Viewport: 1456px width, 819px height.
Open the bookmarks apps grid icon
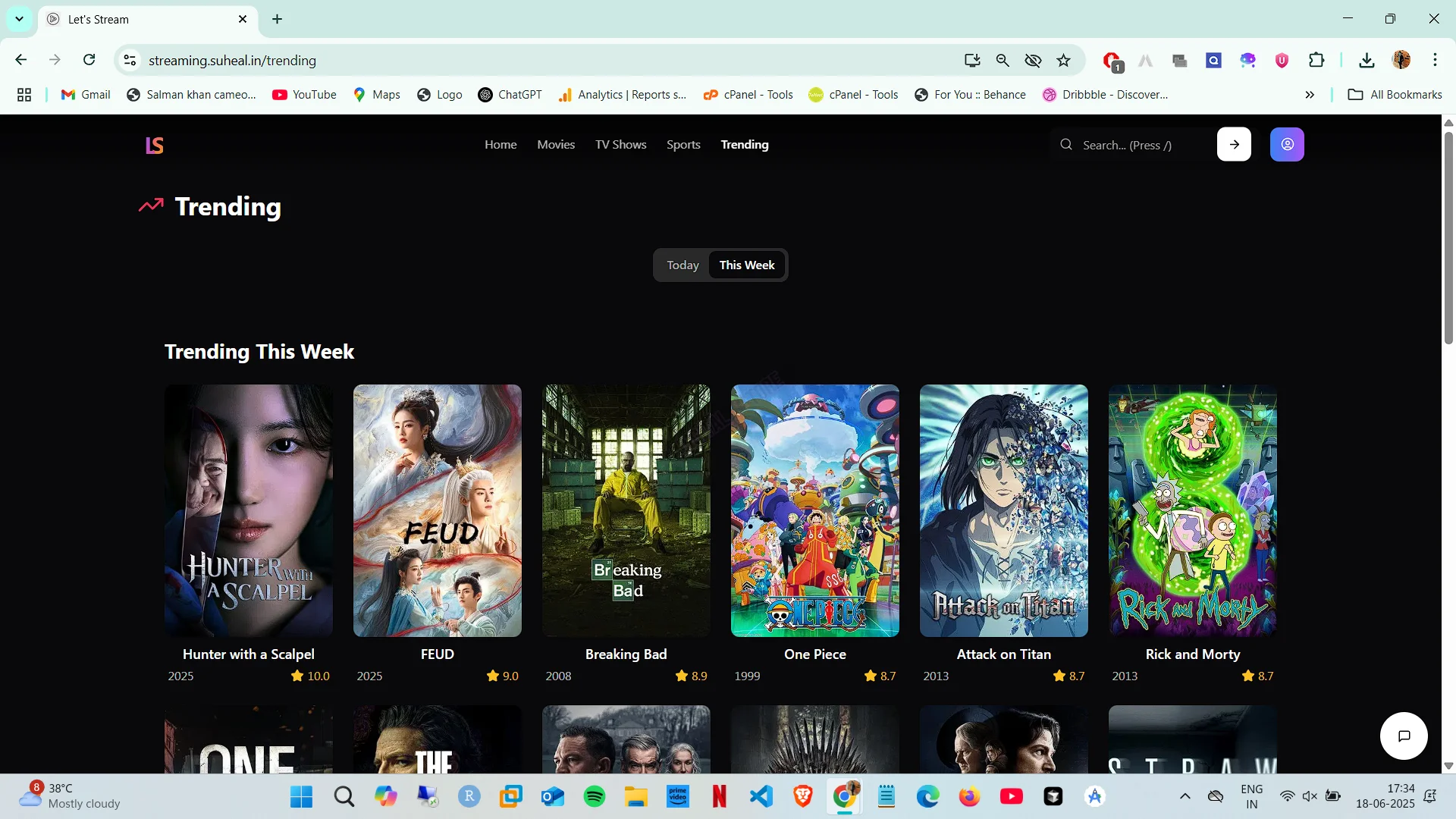[x=24, y=95]
